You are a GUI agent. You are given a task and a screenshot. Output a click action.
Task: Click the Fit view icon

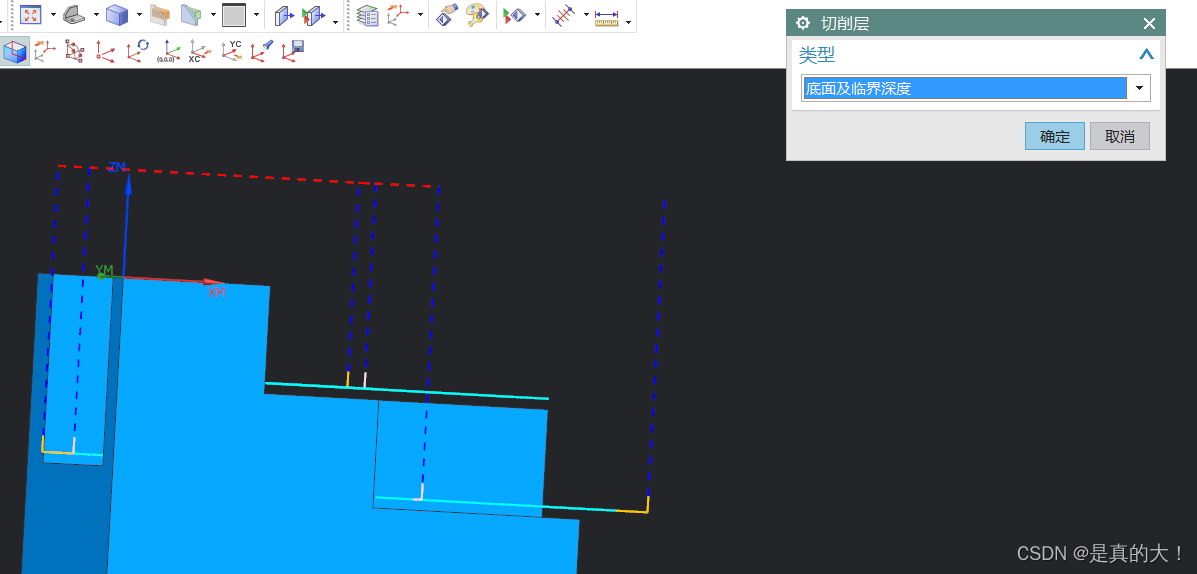(31, 14)
